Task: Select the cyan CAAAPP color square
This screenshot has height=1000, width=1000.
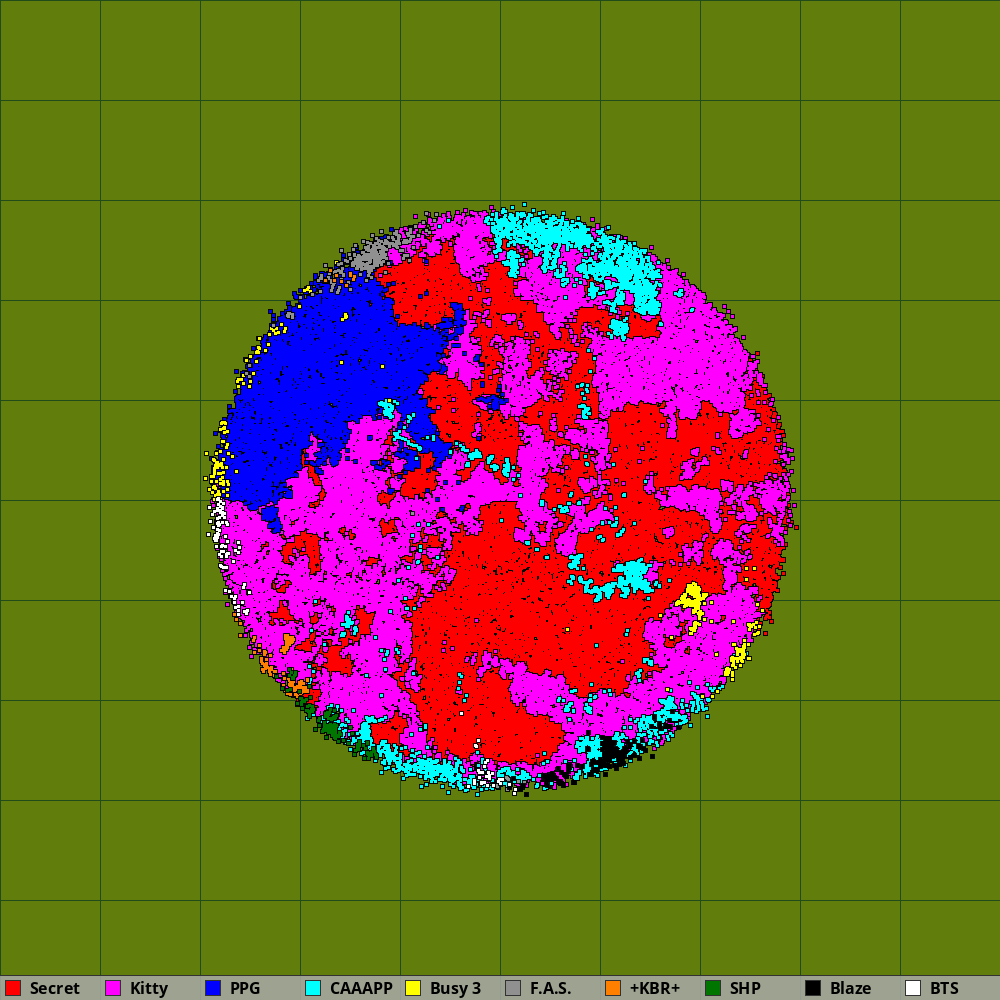Action: click(x=313, y=988)
